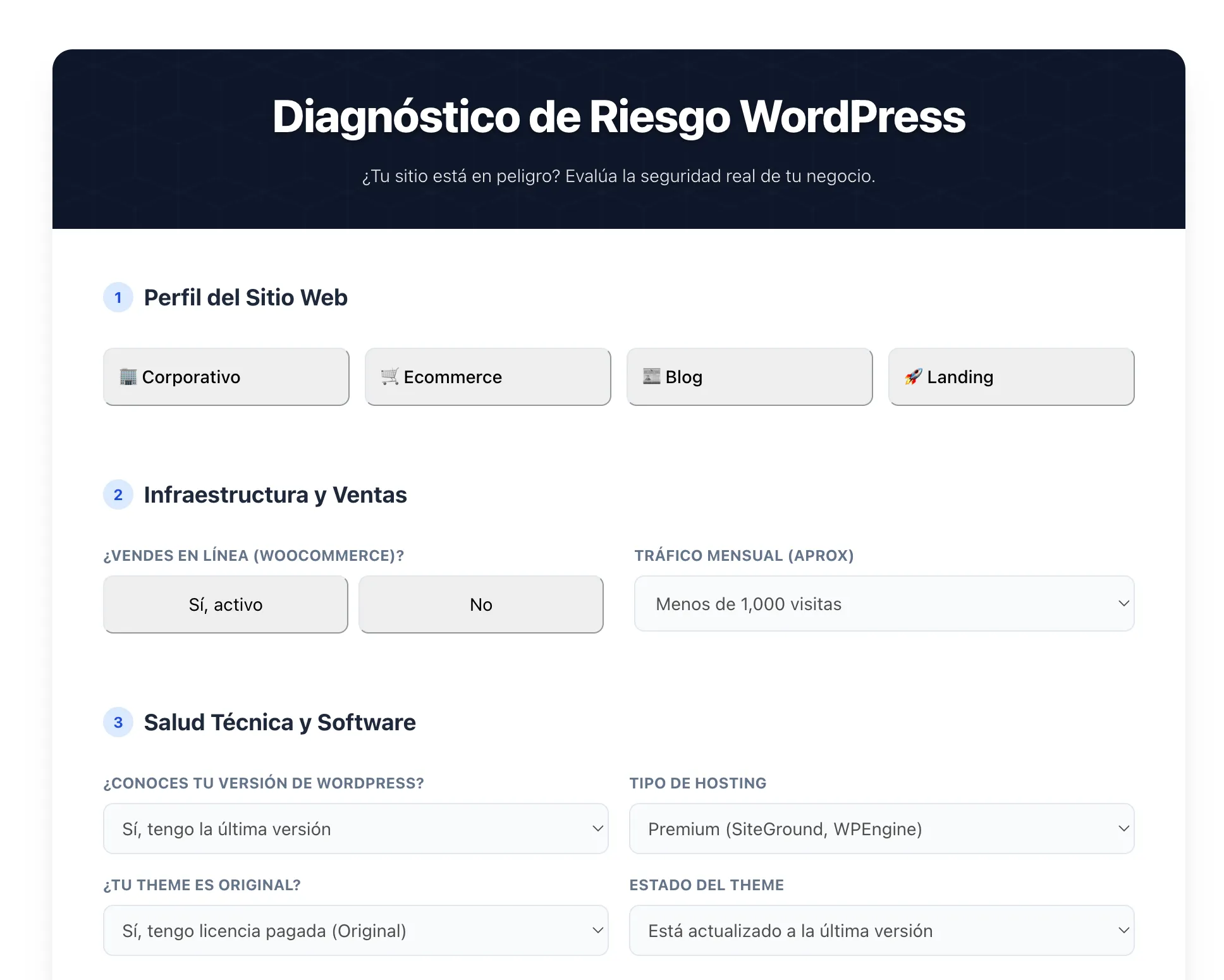
Task: Click the step 3 number badge
Action: pyautogui.click(x=118, y=723)
